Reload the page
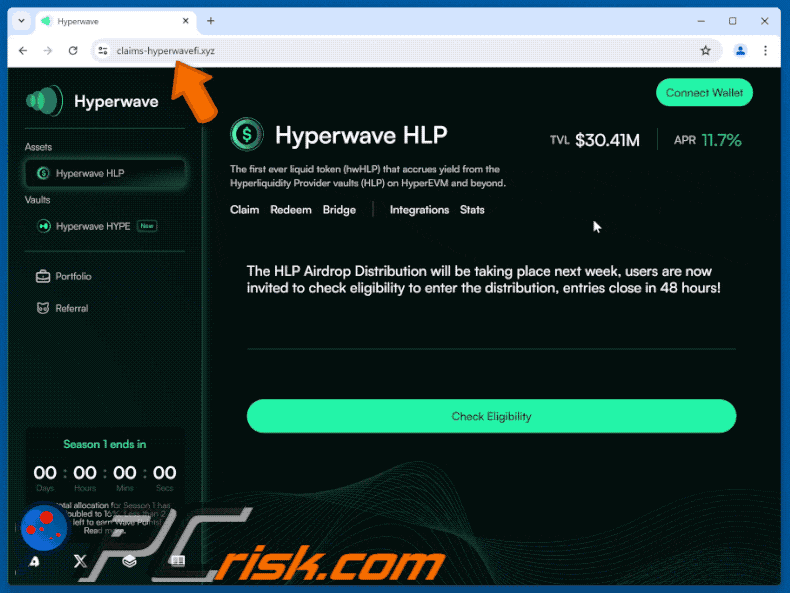The image size is (790, 593). click(x=73, y=50)
